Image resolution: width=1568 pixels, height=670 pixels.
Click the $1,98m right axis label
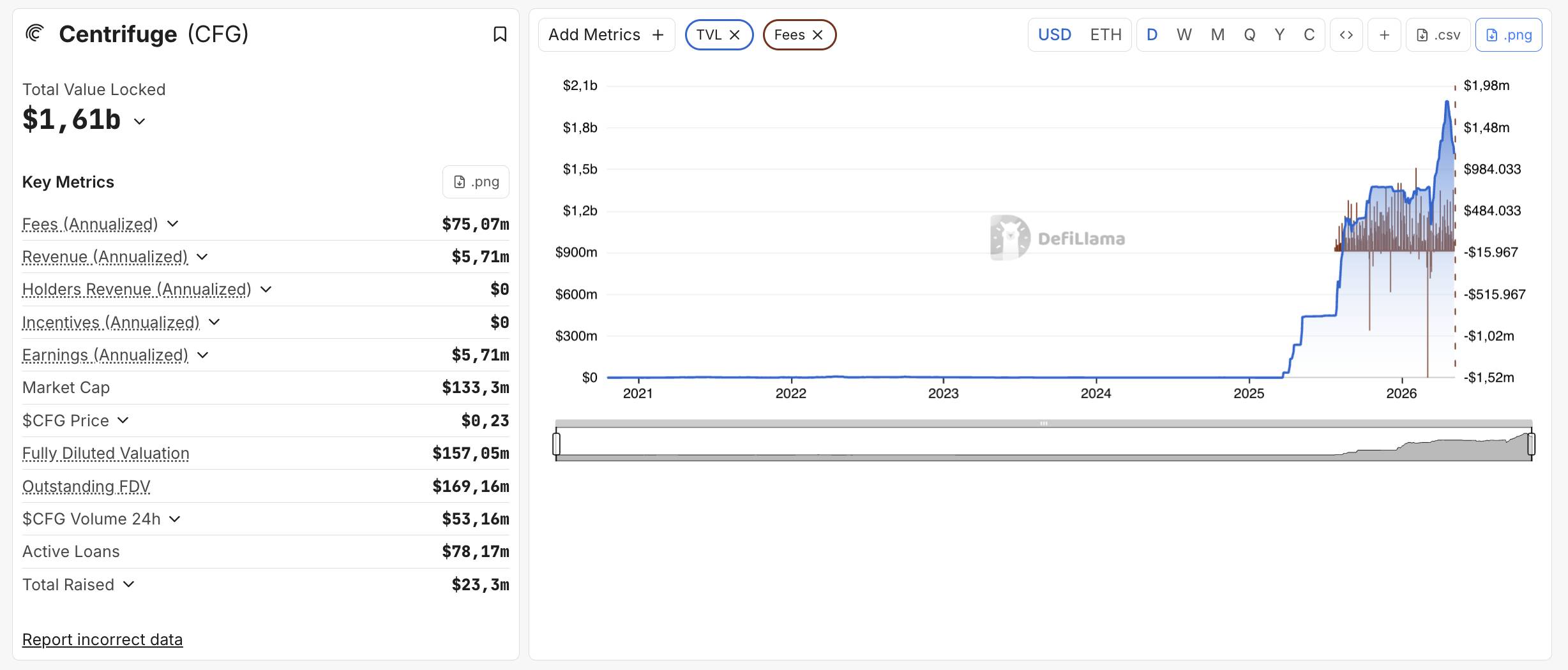(x=1486, y=86)
